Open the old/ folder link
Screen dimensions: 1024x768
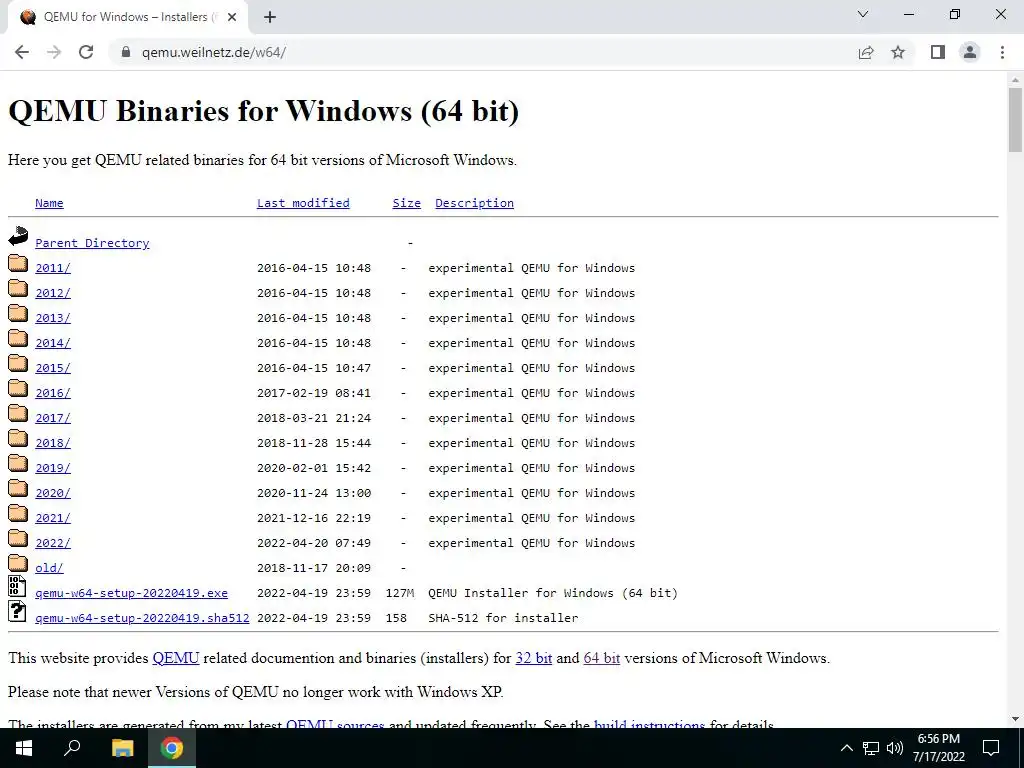(49, 568)
